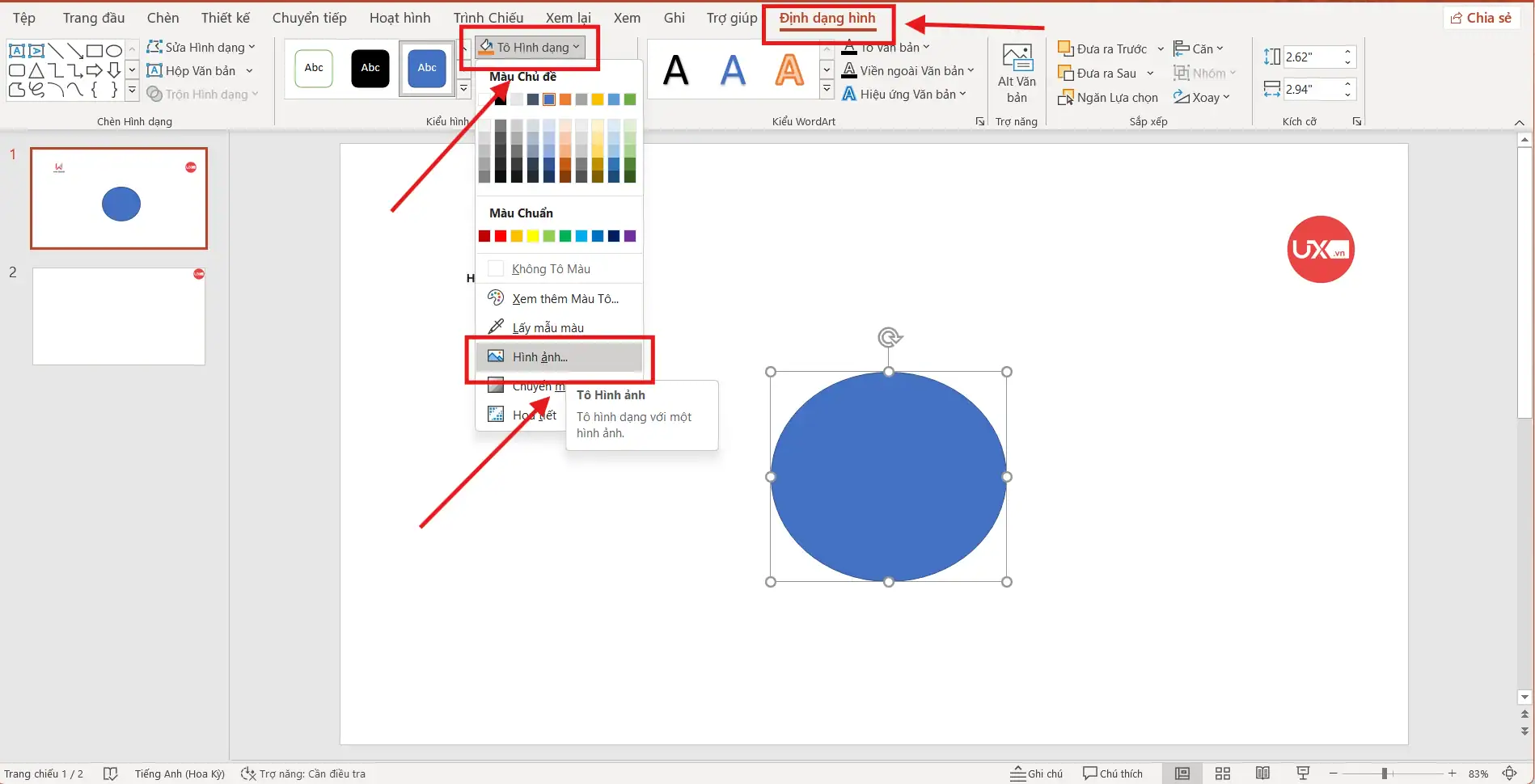Click the rotation handle above the oval
The height and width of the screenshot is (784, 1535).
pyautogui.click(x=890, y=337)
